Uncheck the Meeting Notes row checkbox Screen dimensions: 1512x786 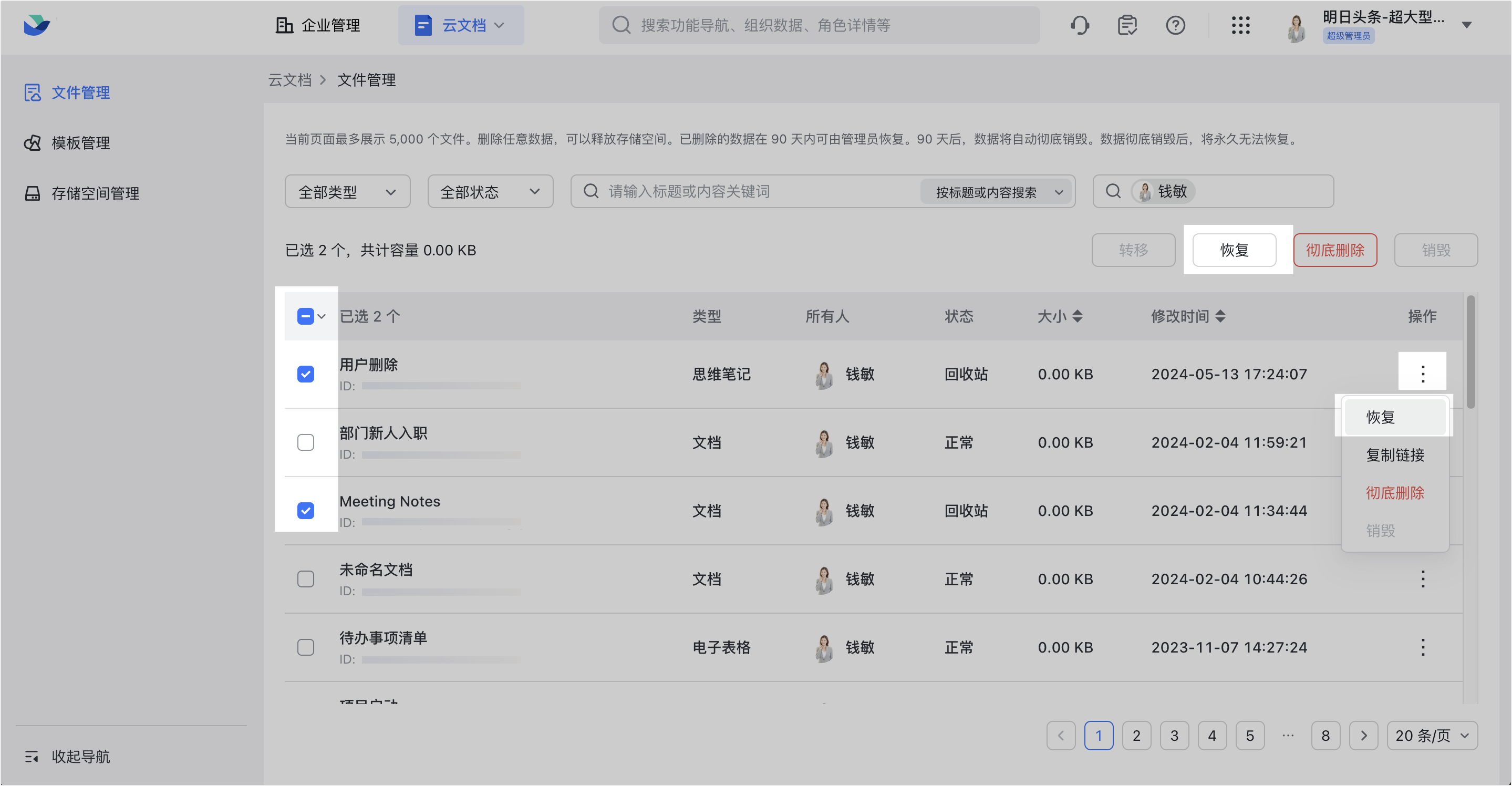305,511
